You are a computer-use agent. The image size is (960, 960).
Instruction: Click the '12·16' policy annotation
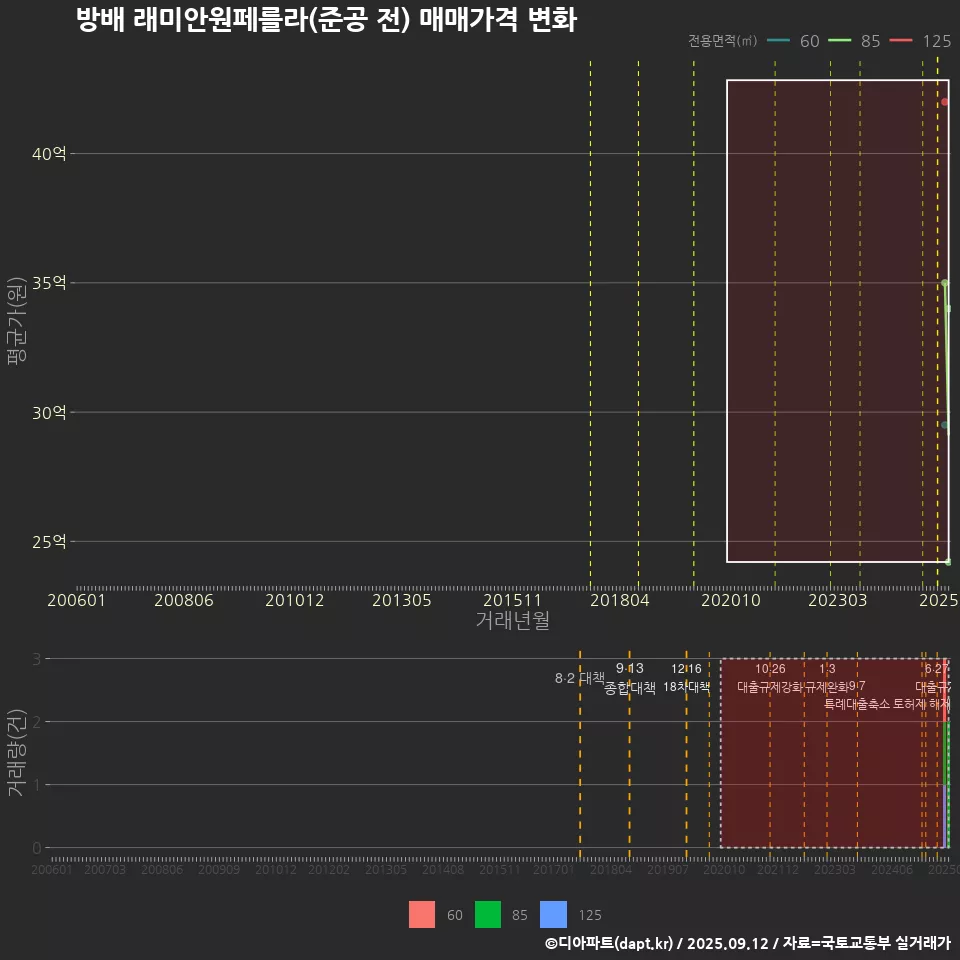pos(686,669)
